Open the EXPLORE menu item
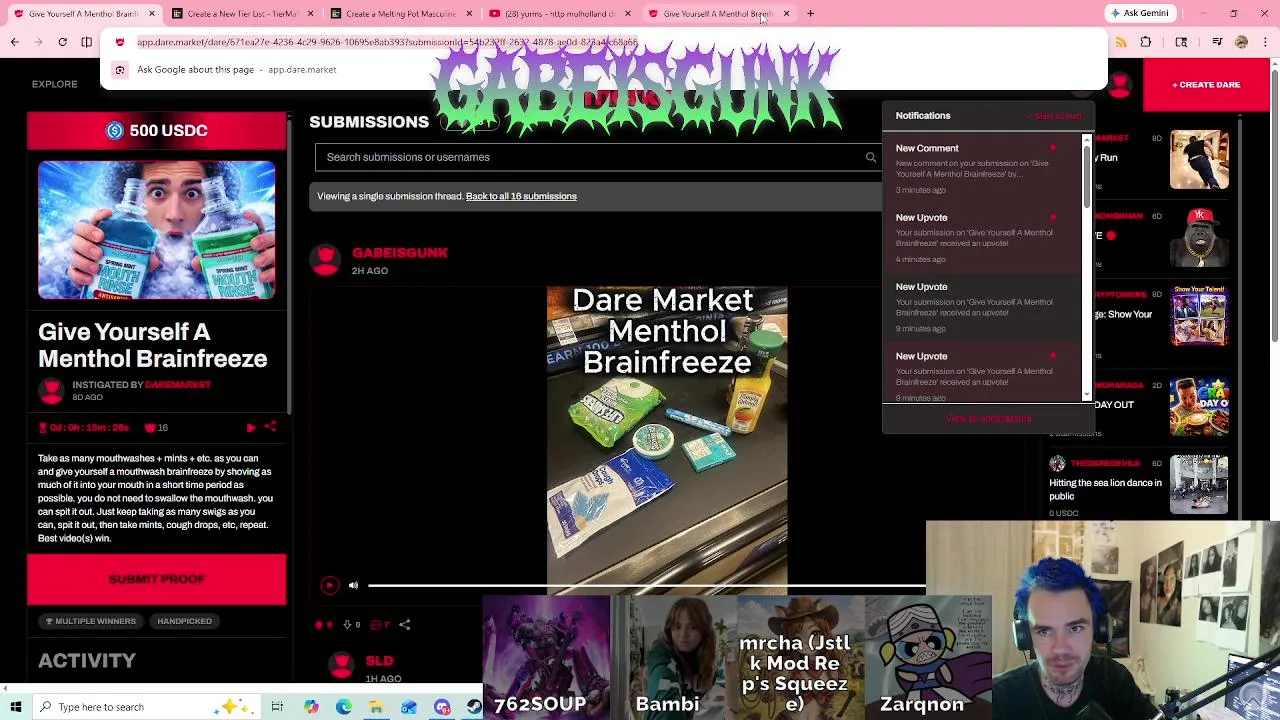The width and height of the screenshot is (1280, 720). [x=54, y=84]
